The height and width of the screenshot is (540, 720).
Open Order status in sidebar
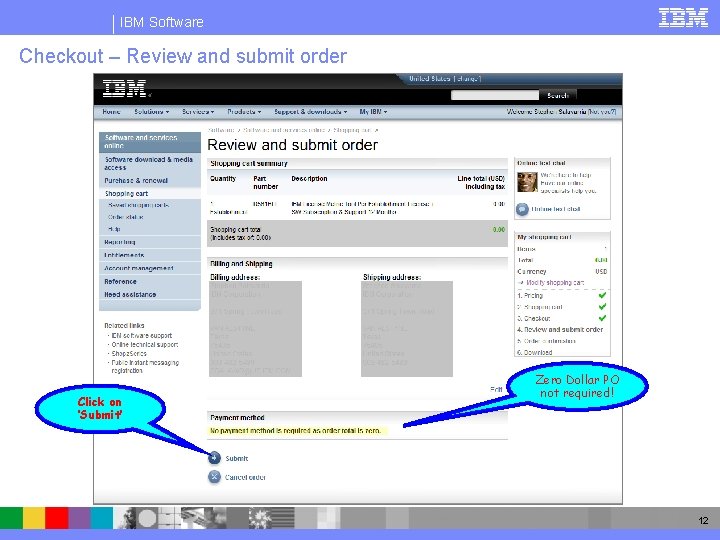pyautogui.click(x=125, y=217)
